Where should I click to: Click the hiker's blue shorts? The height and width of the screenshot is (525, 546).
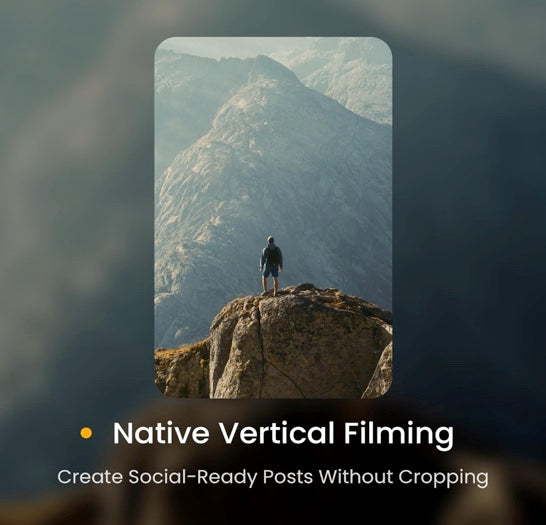pyautogui.click(x=271, y=271)
